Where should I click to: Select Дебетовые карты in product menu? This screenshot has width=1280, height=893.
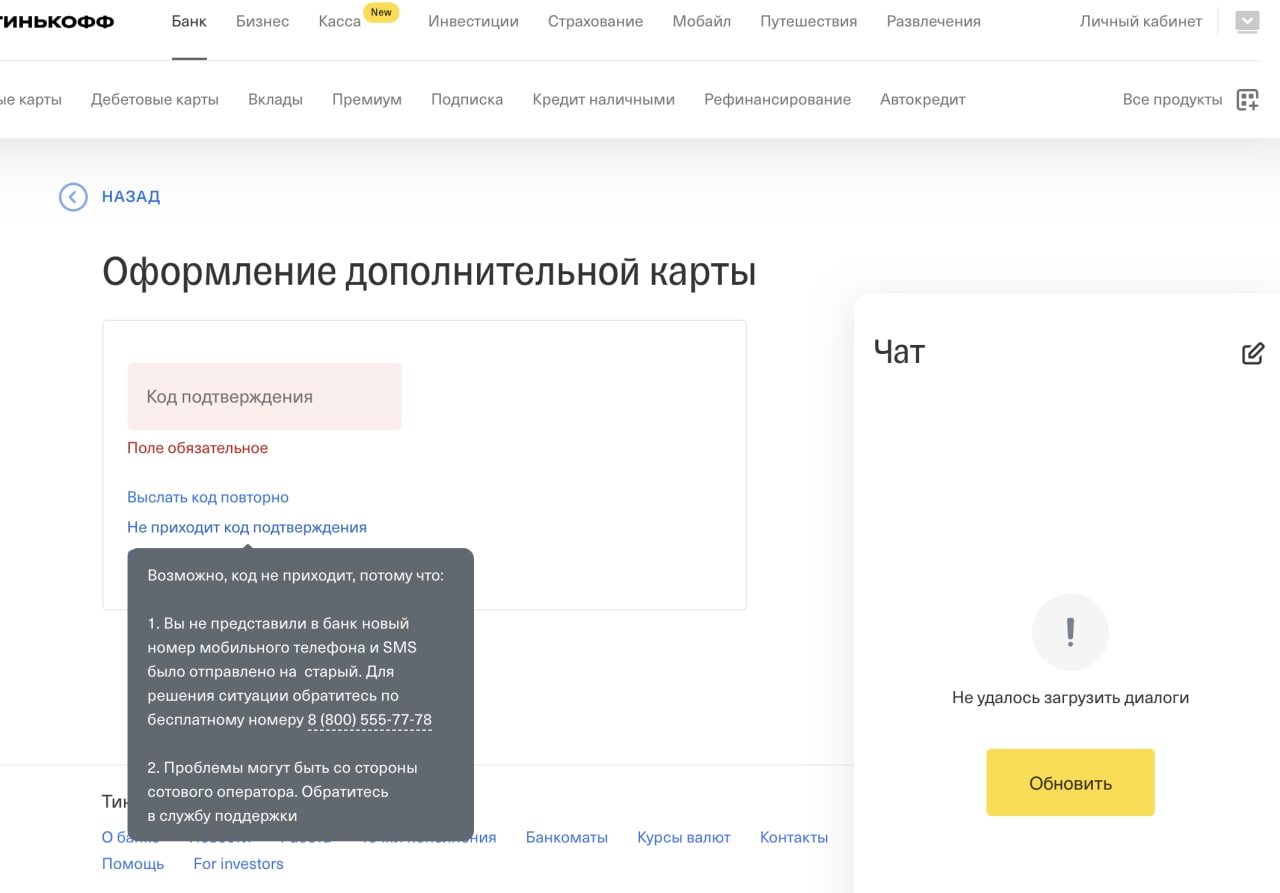click(x=155, y=99)
